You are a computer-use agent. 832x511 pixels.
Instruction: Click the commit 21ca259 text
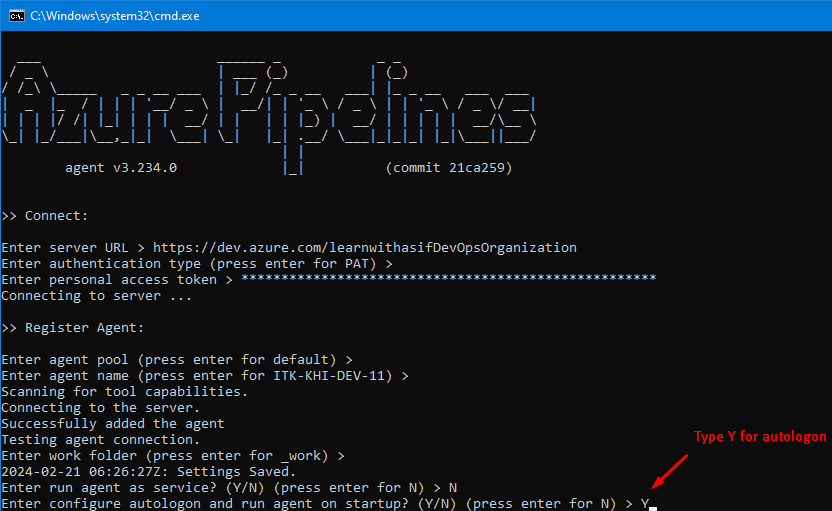[449, 168]
